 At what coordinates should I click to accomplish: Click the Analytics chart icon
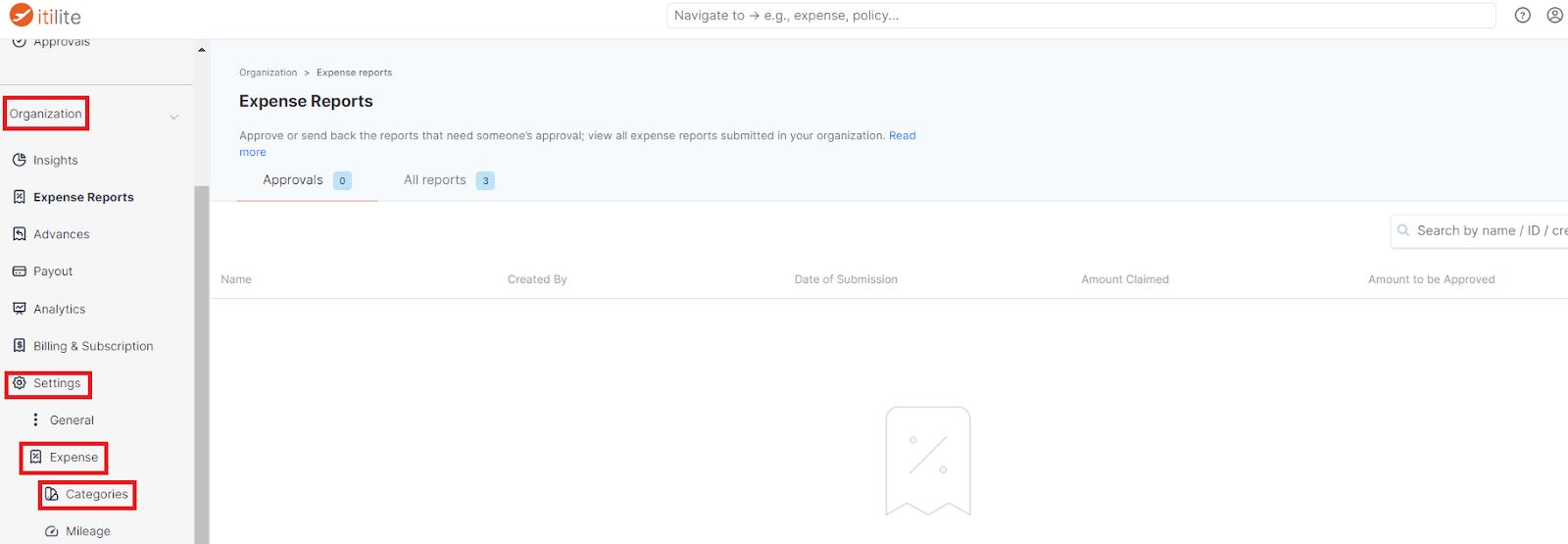tap(19, 309)
